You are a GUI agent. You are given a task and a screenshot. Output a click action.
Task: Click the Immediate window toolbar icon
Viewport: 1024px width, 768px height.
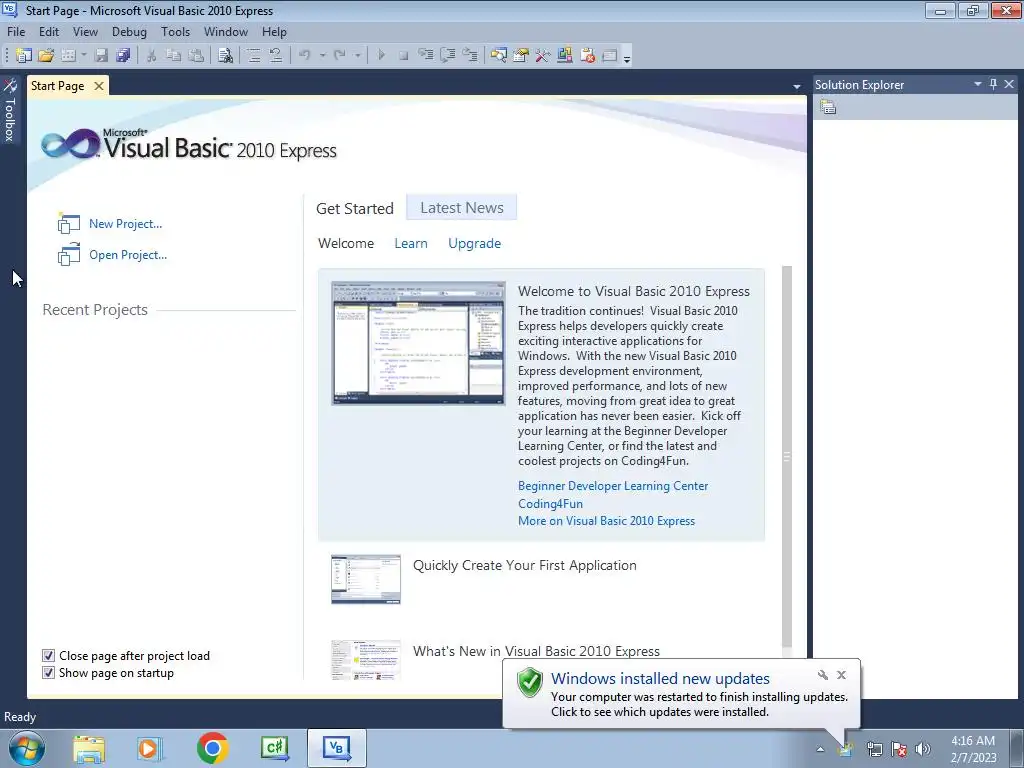(x=609, y=56)
